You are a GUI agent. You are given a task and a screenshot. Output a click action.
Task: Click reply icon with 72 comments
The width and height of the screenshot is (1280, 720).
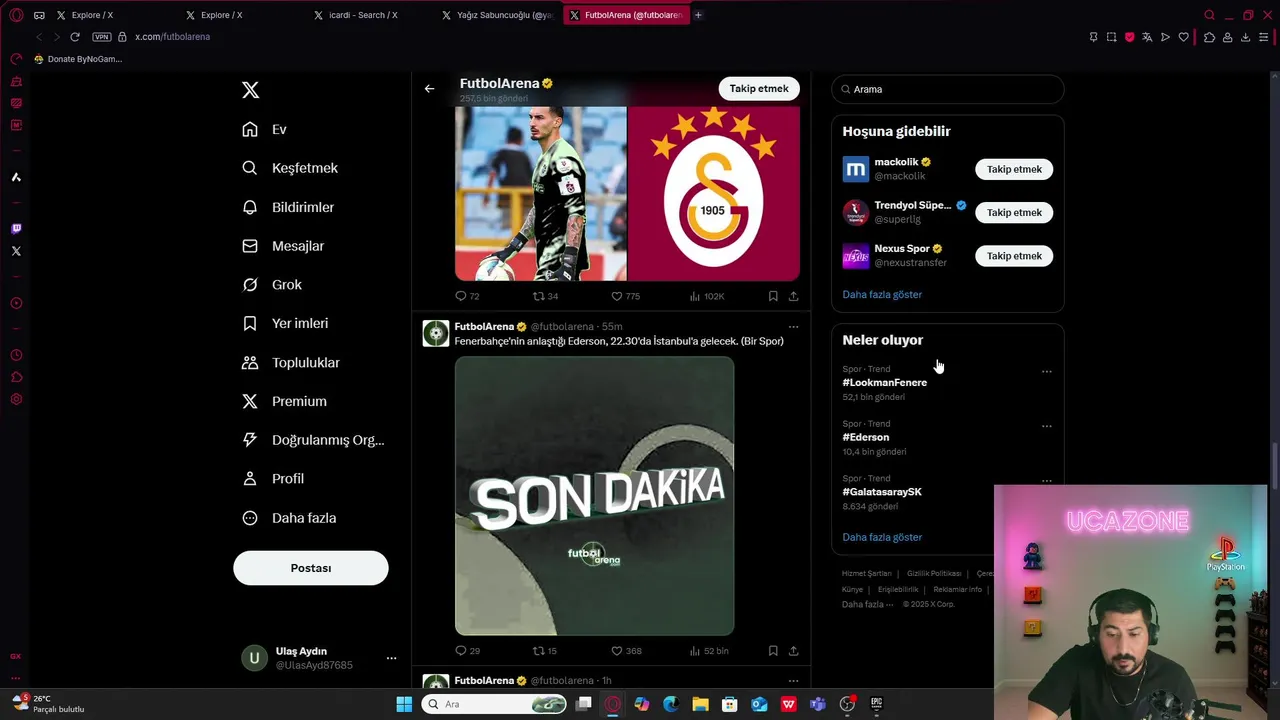461,296
